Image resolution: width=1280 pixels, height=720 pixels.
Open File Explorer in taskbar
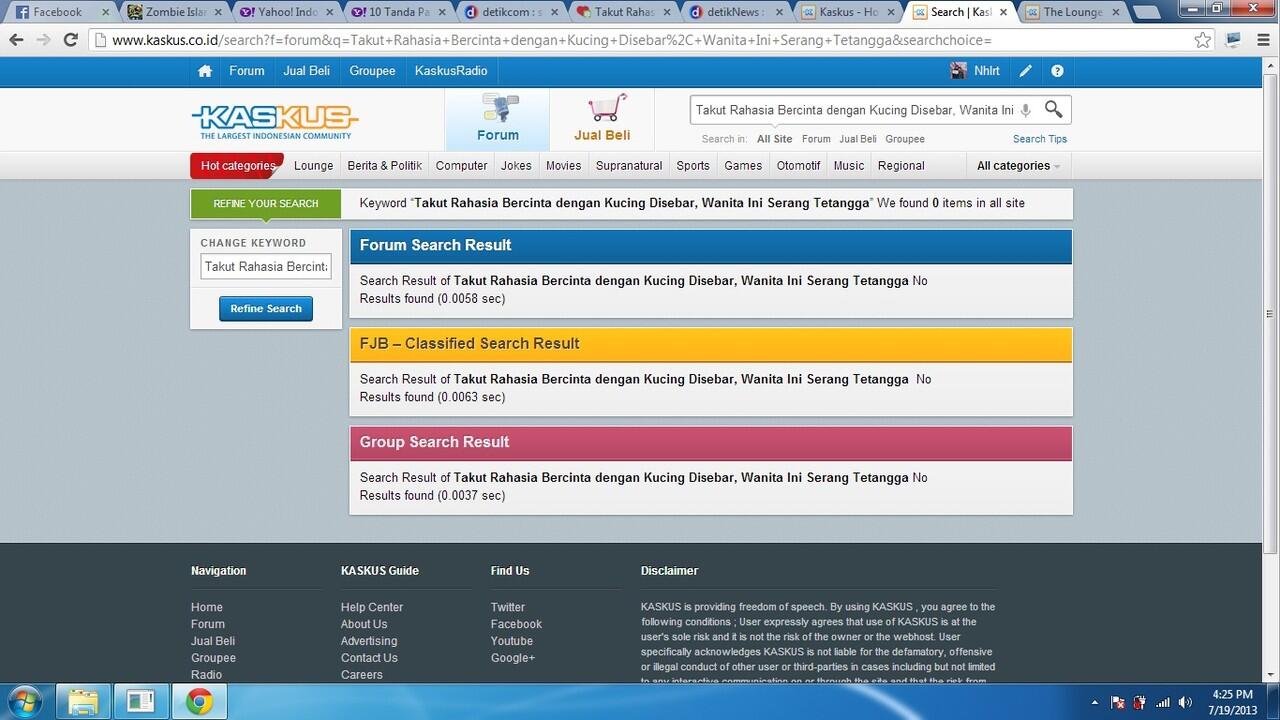[84, 702]
